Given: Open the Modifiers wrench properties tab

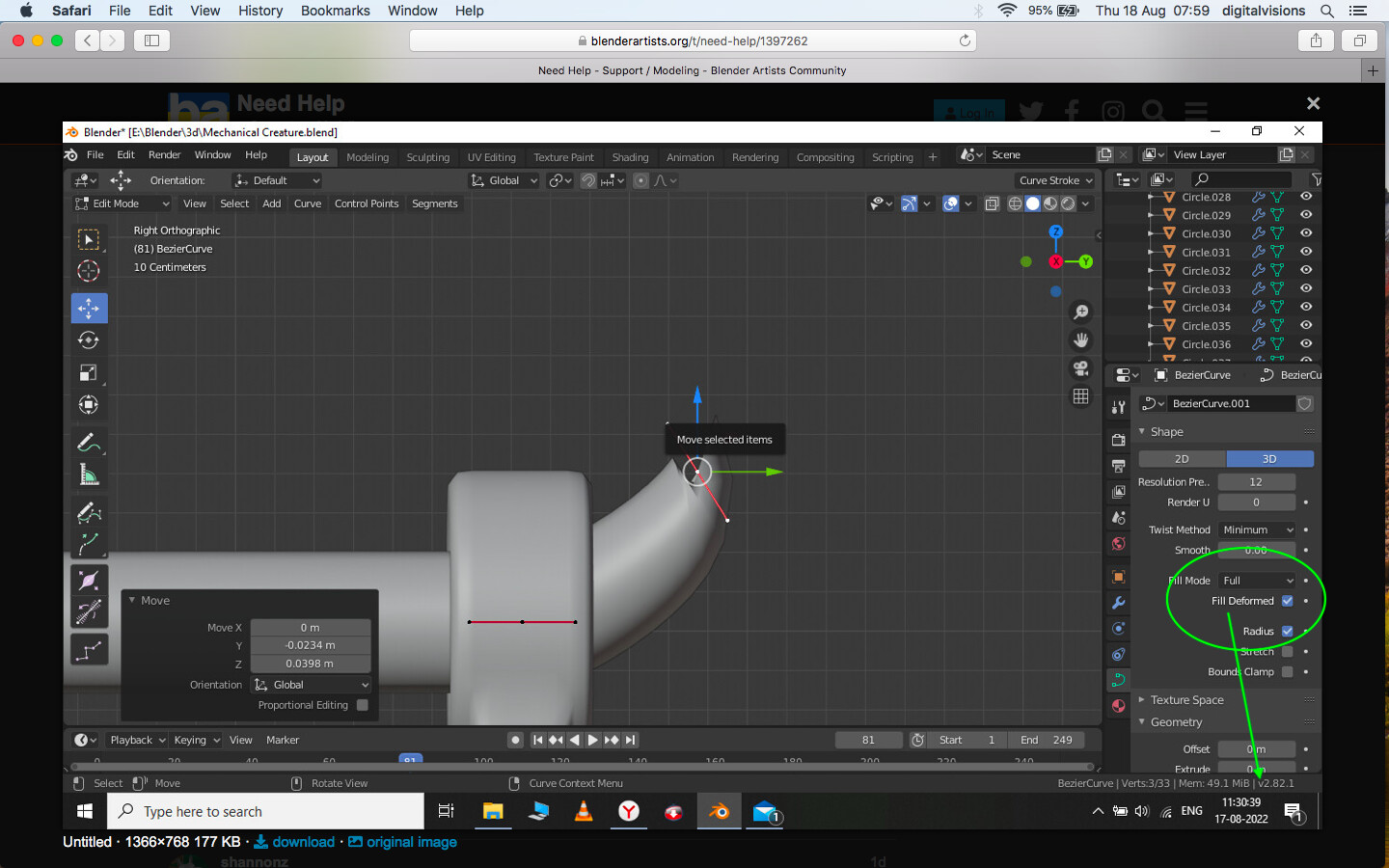Looking at the screenshot, I should pos(1118,603).
